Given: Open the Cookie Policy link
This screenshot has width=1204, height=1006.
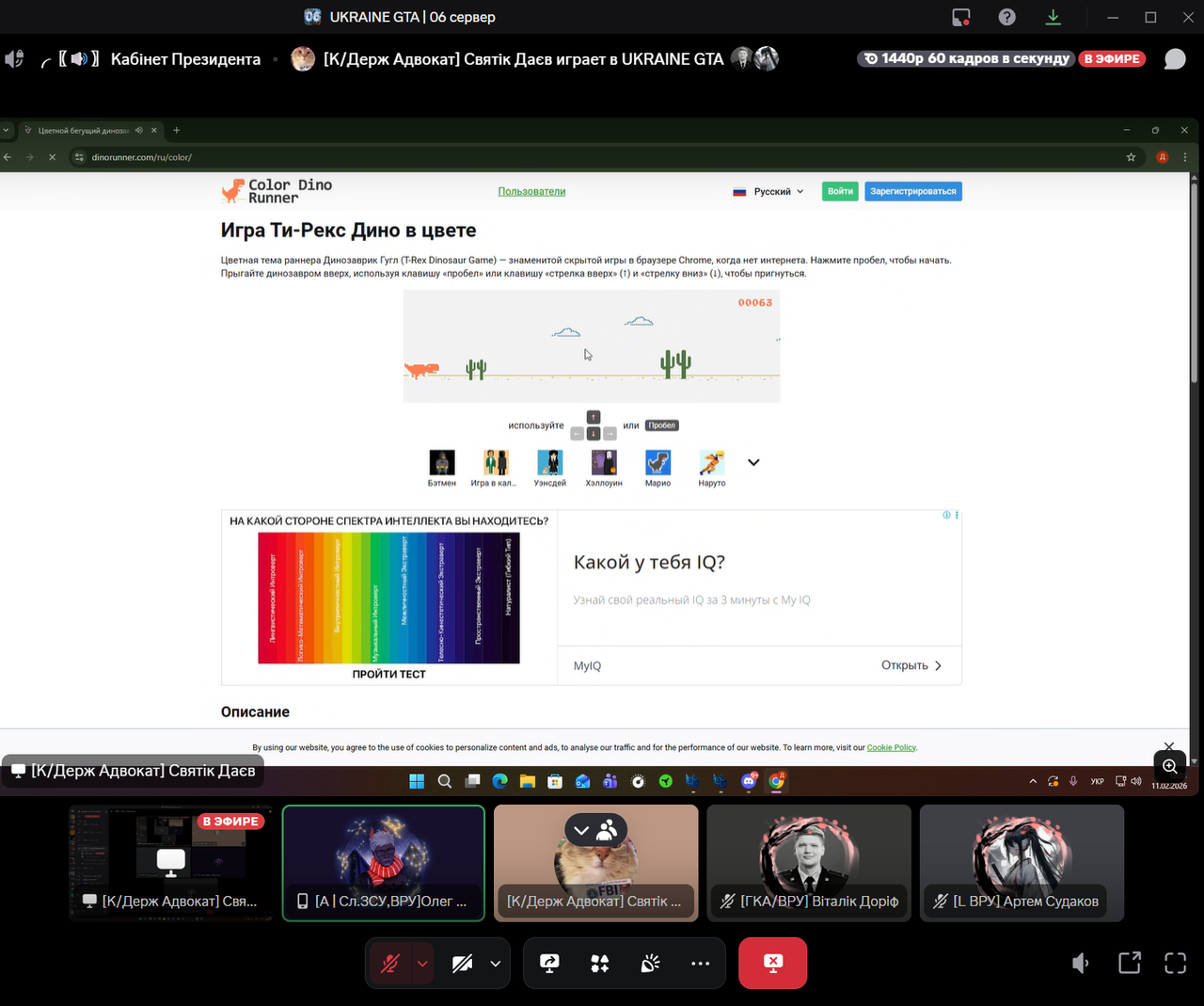Looking at the screenshot, I should tap(891, 747).
